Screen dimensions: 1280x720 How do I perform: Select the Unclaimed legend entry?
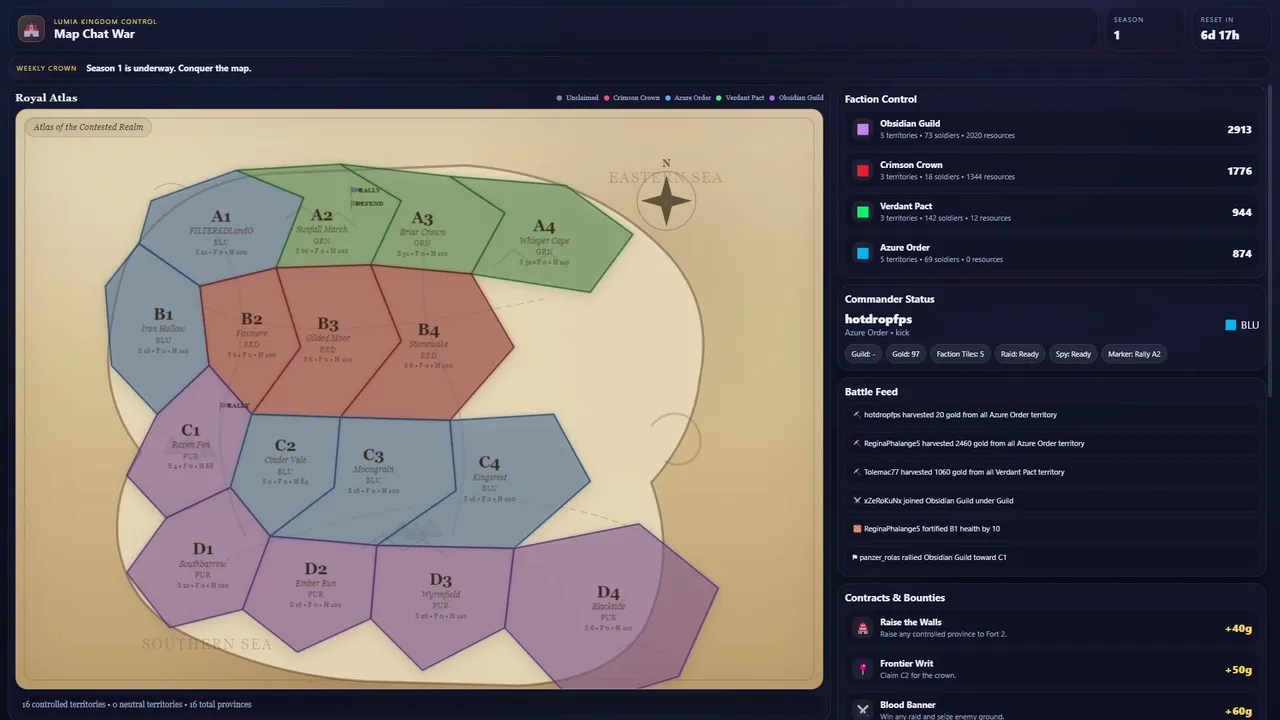577,98
